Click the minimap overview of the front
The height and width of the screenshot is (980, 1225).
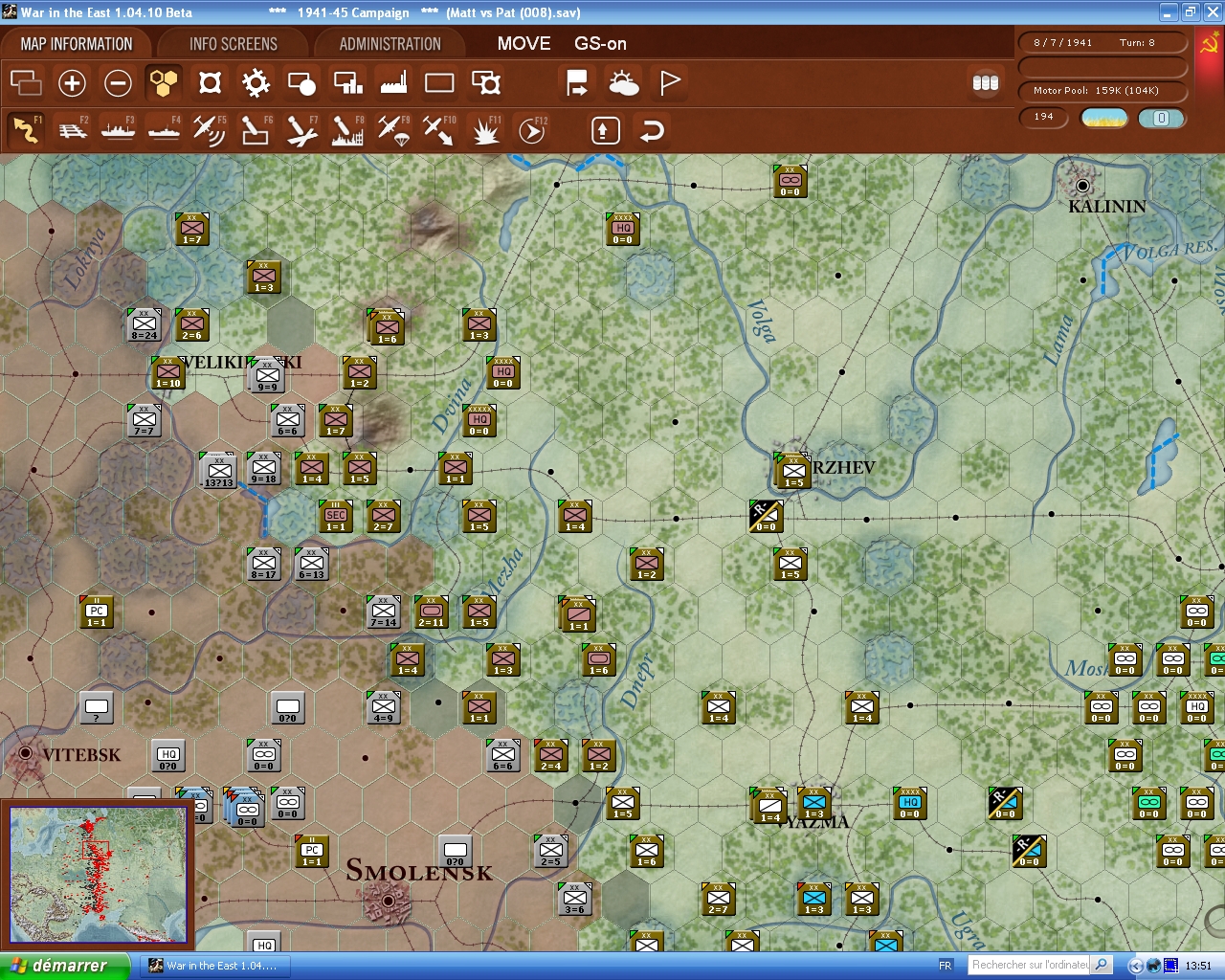point(98,875)
